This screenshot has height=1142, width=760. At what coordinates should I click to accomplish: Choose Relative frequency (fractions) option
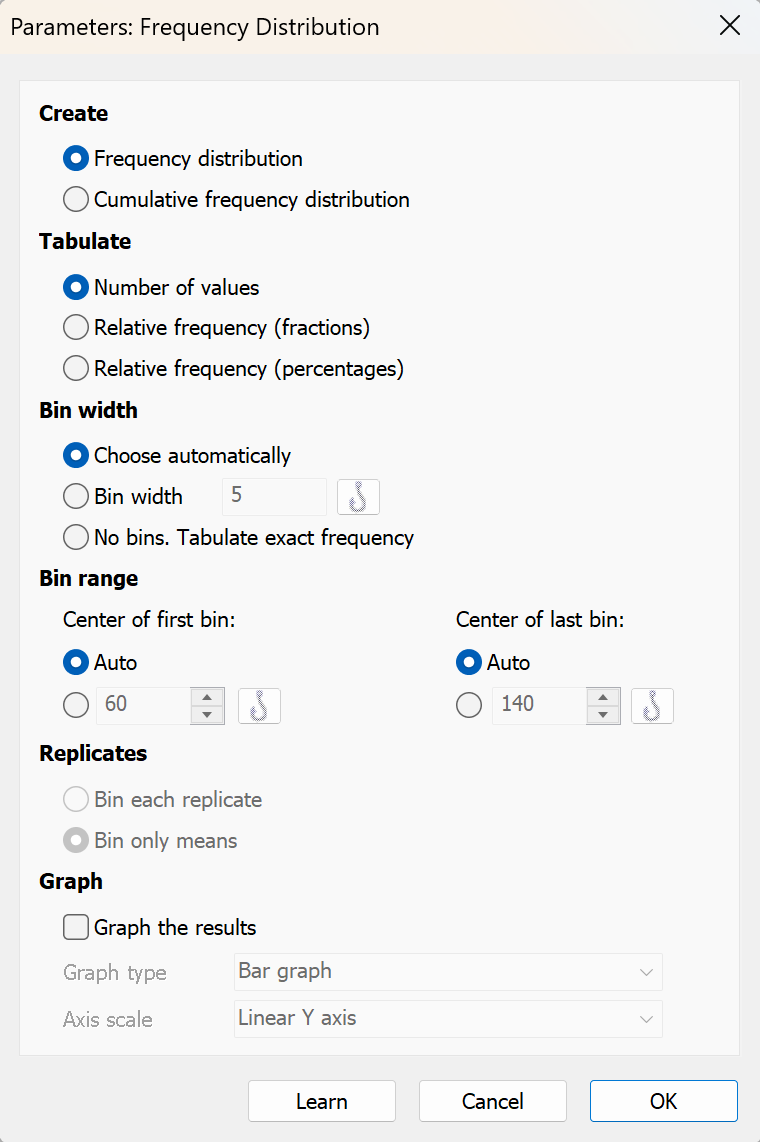click(x=76, y=328)
